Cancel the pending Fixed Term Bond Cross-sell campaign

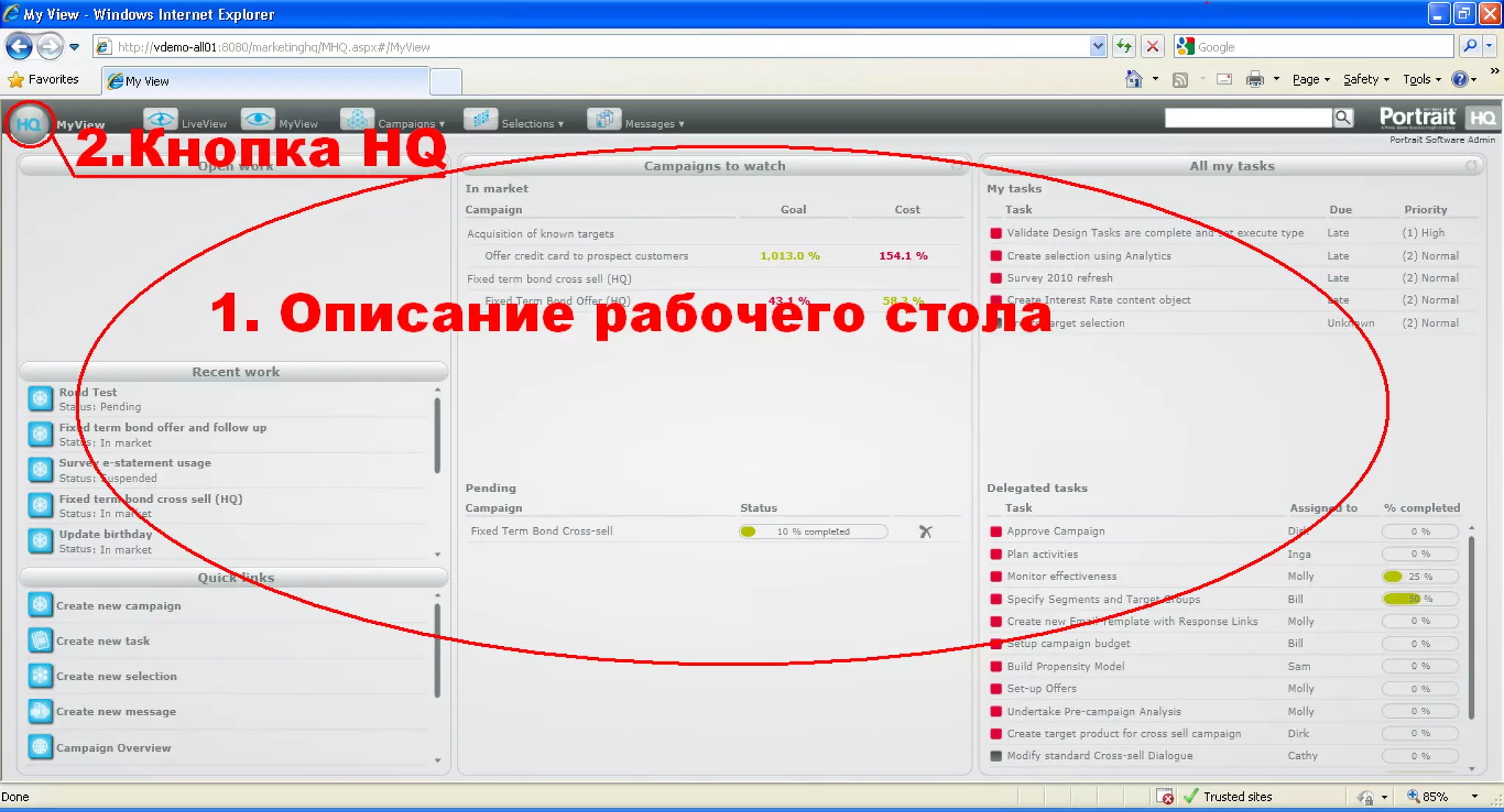[925, 532]
